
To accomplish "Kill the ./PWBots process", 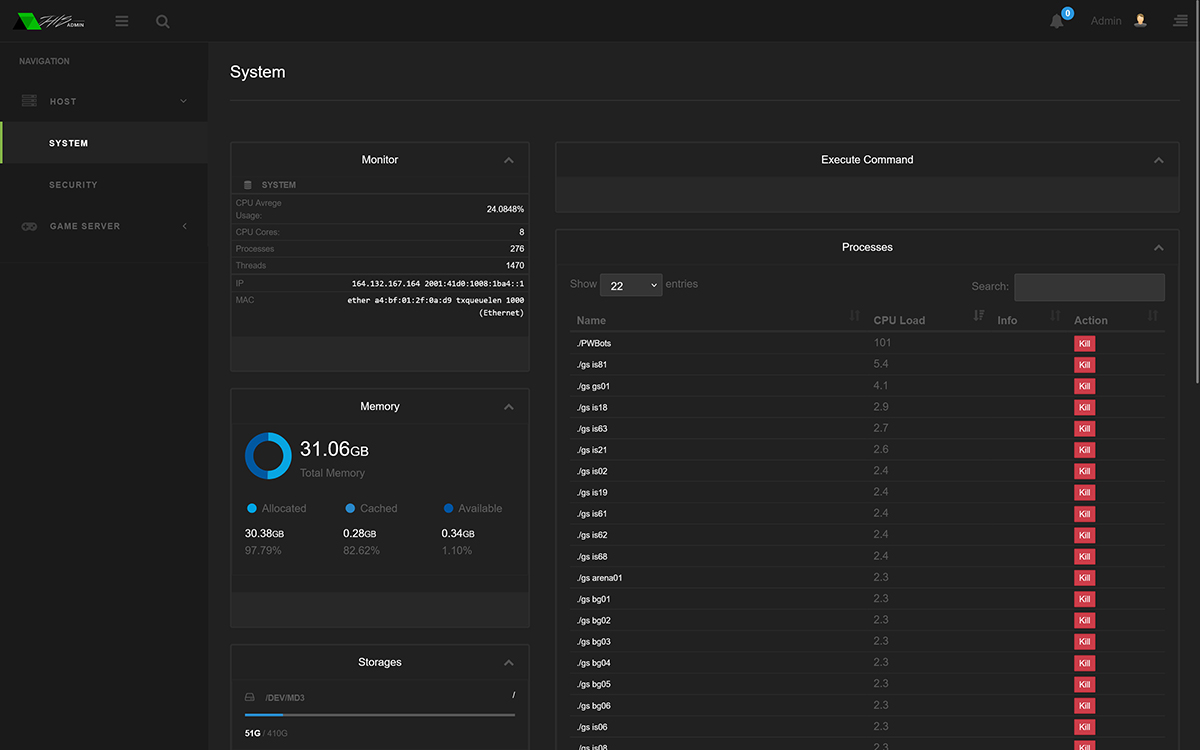I will coord(1085,343).
